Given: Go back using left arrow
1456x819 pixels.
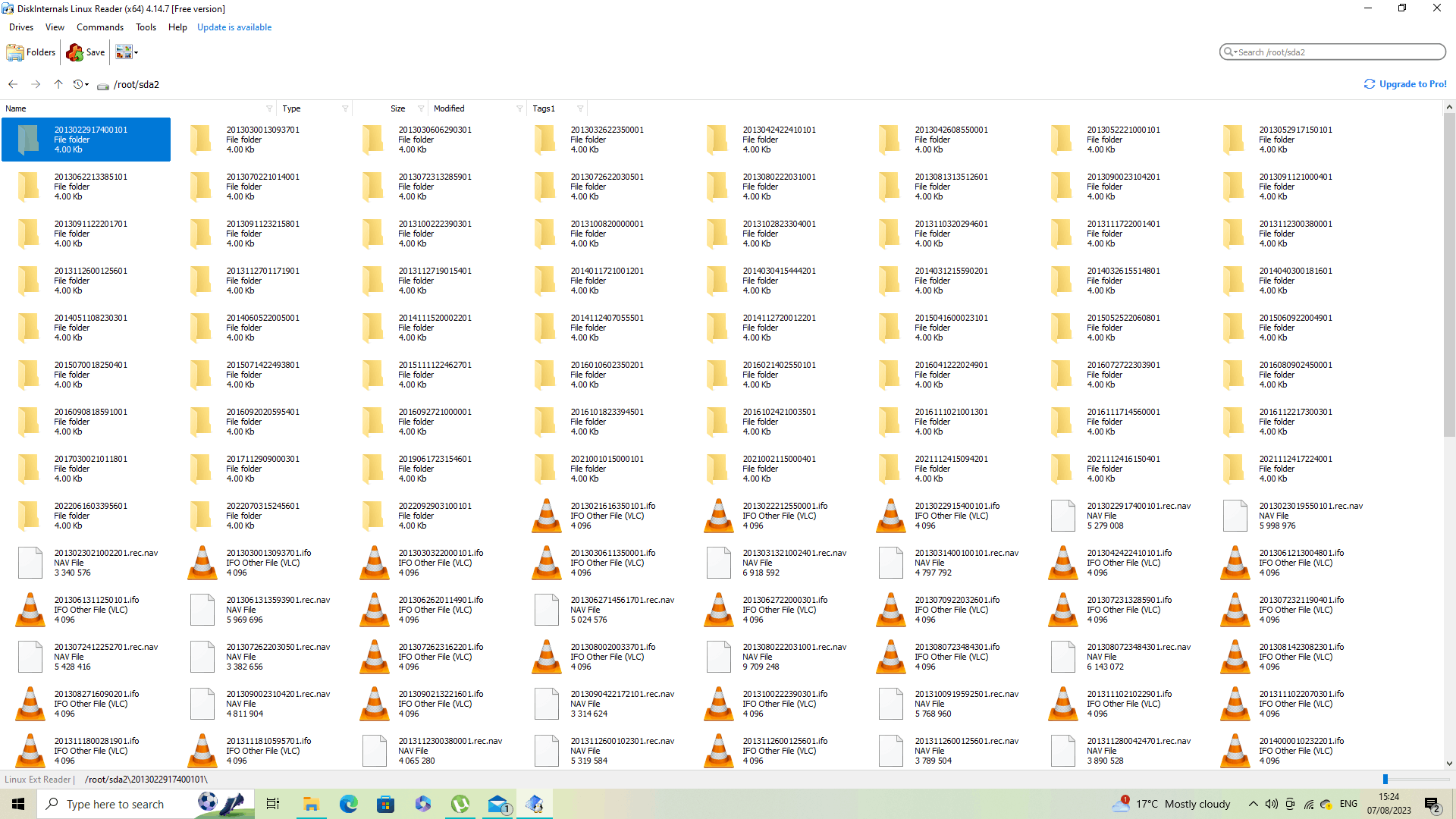Looking at the screenshot, I should pyautogui.click(x=13, y=84).
